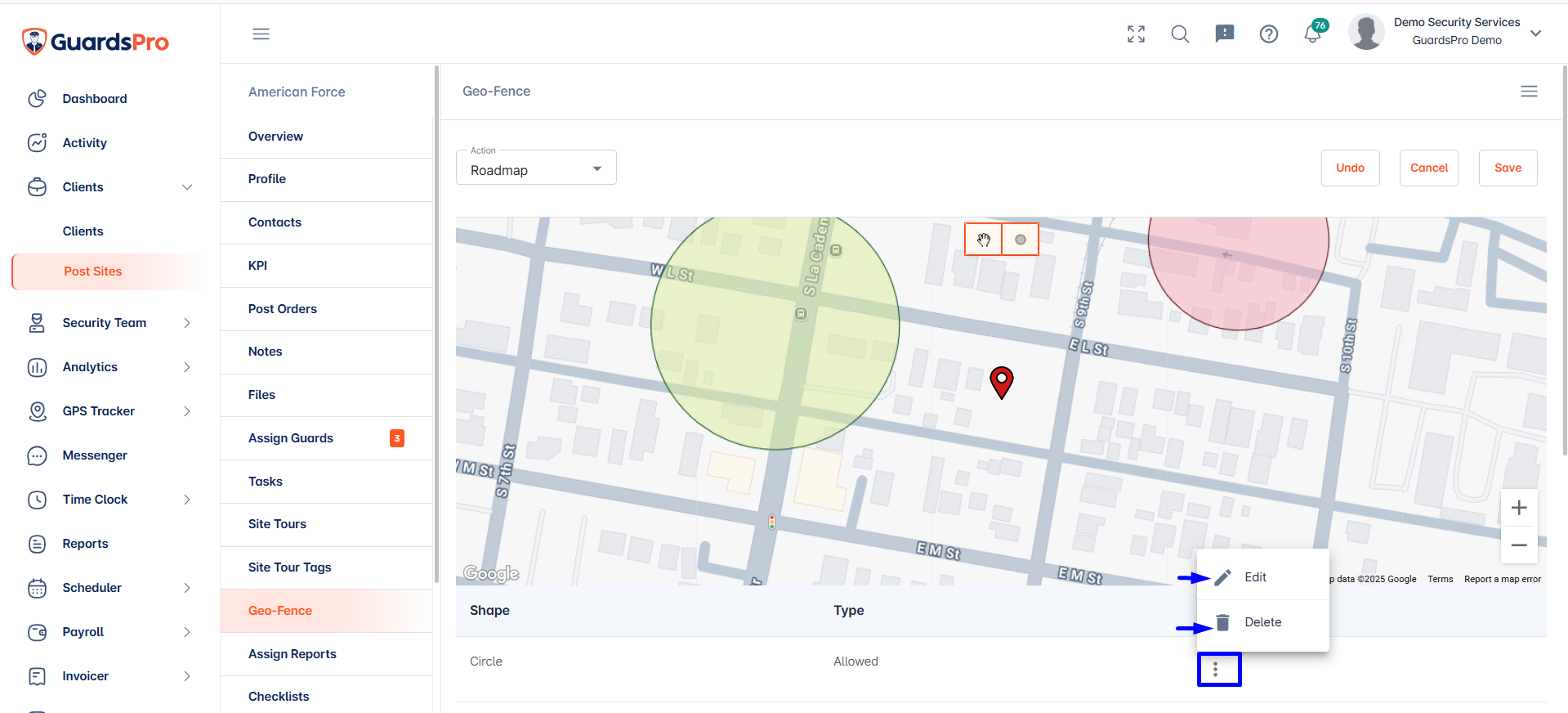Click the Payroll wallet icon
Viewport: 1568px width, 713px height.
37,632
